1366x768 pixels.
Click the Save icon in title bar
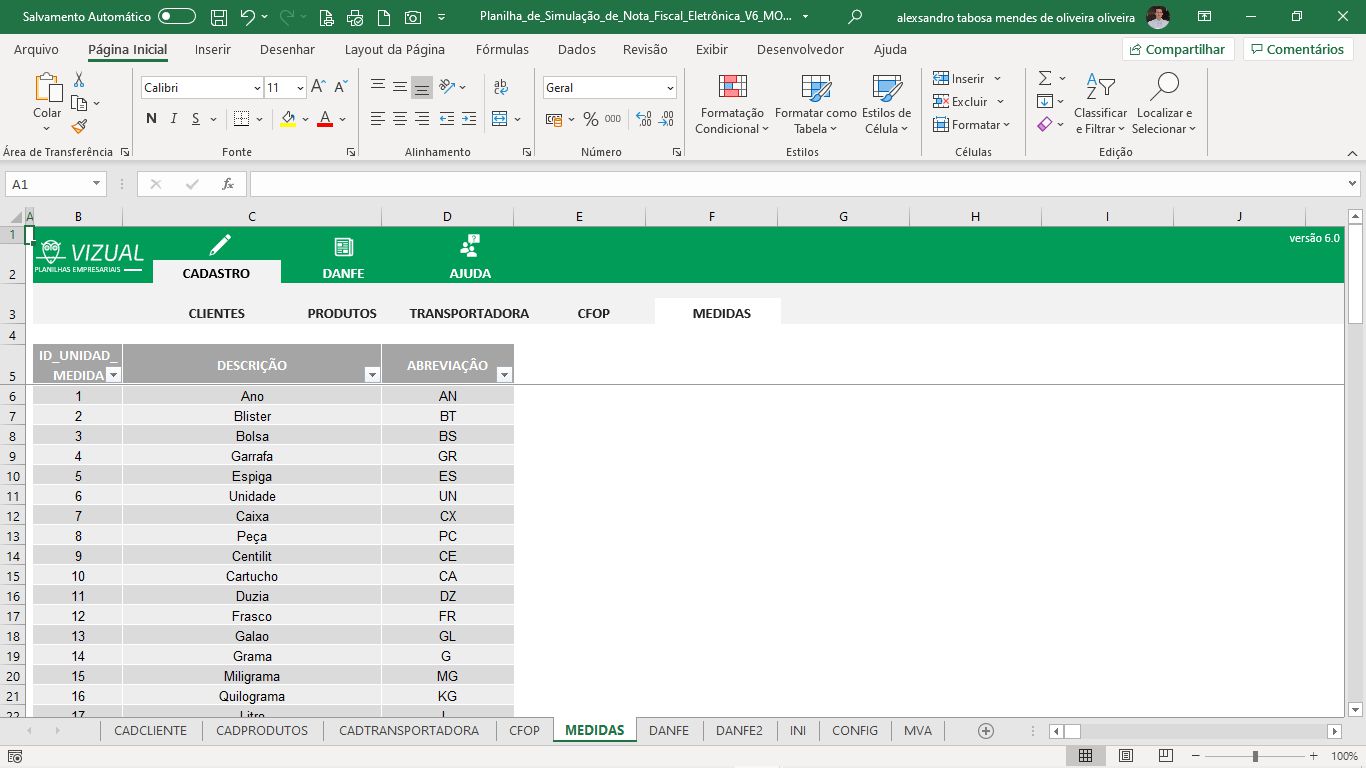click(219, 17)
